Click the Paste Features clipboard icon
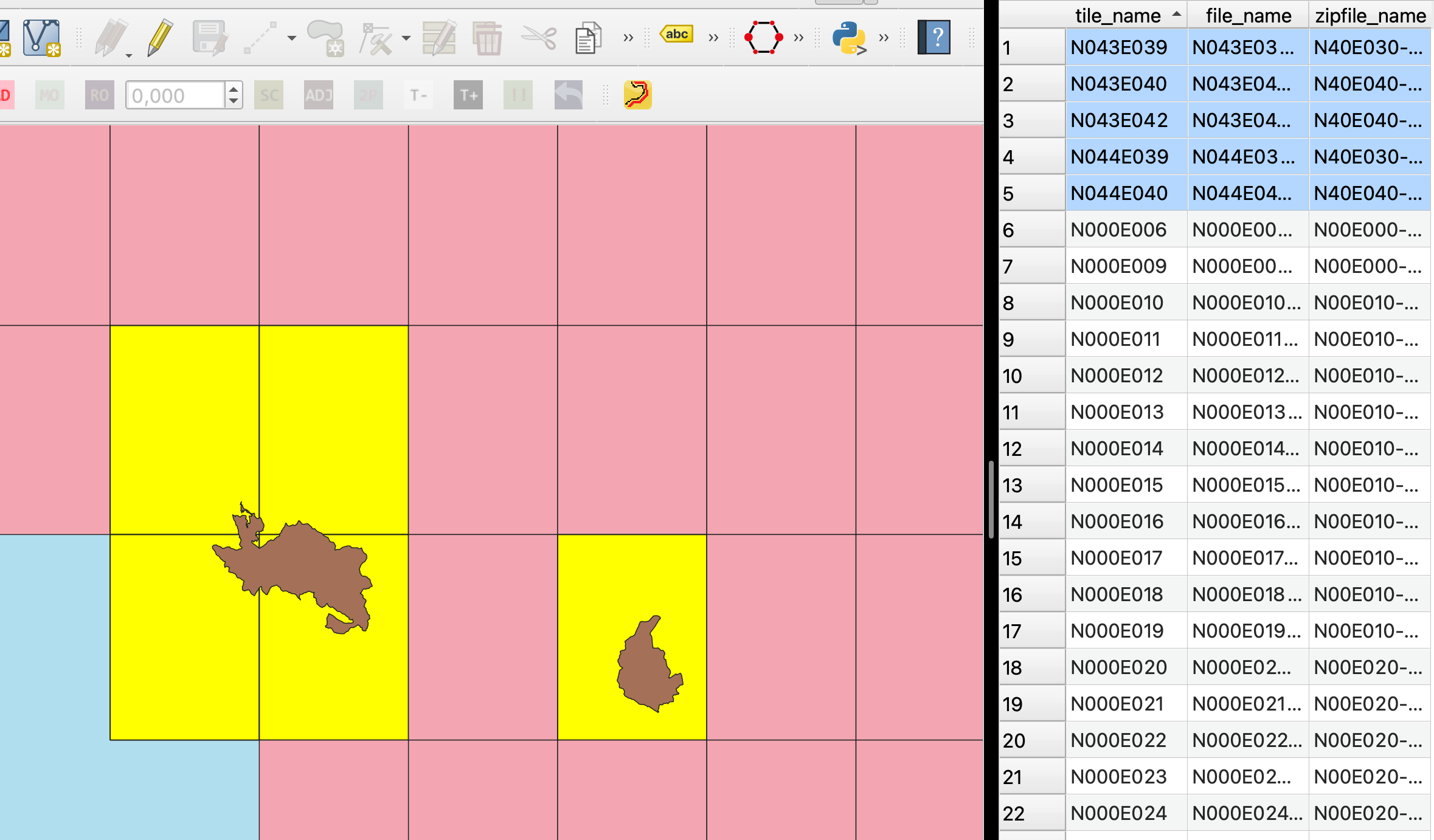Screen dimensions: 1434x840 pyautogui.click(x=588, y=38)
